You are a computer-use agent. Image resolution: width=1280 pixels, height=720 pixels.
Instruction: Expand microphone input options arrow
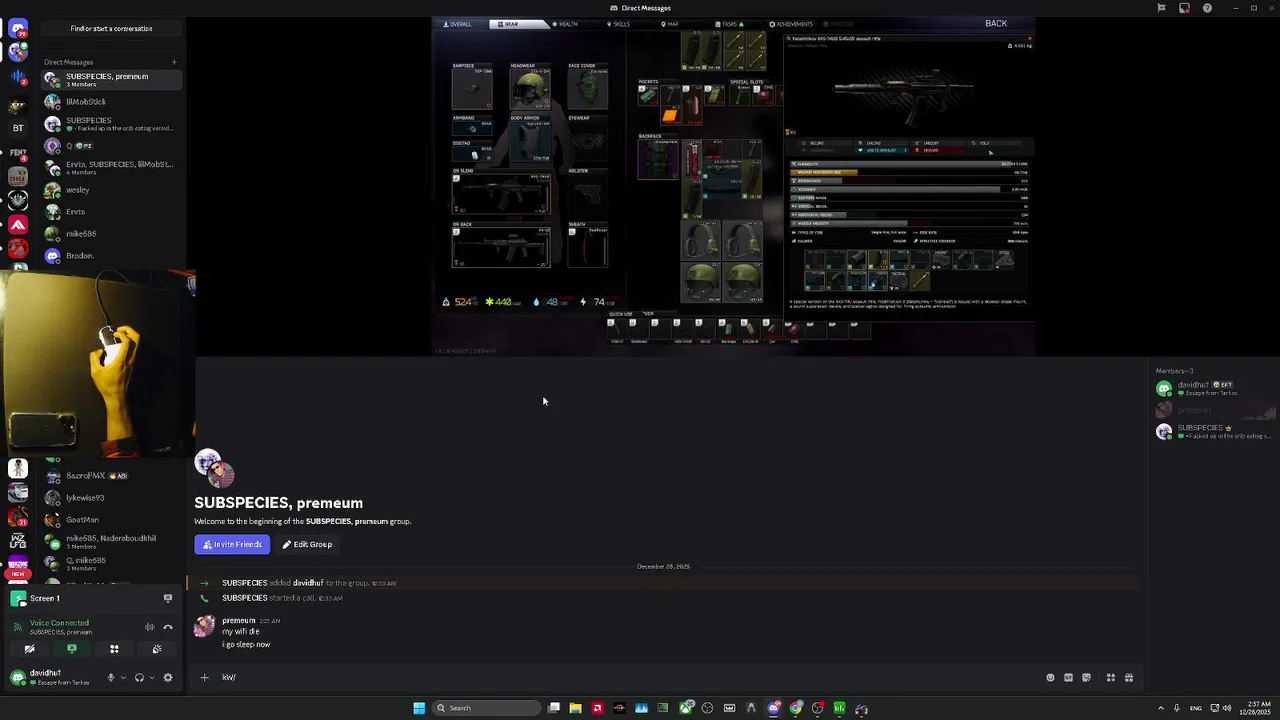[x=123, y=677]
